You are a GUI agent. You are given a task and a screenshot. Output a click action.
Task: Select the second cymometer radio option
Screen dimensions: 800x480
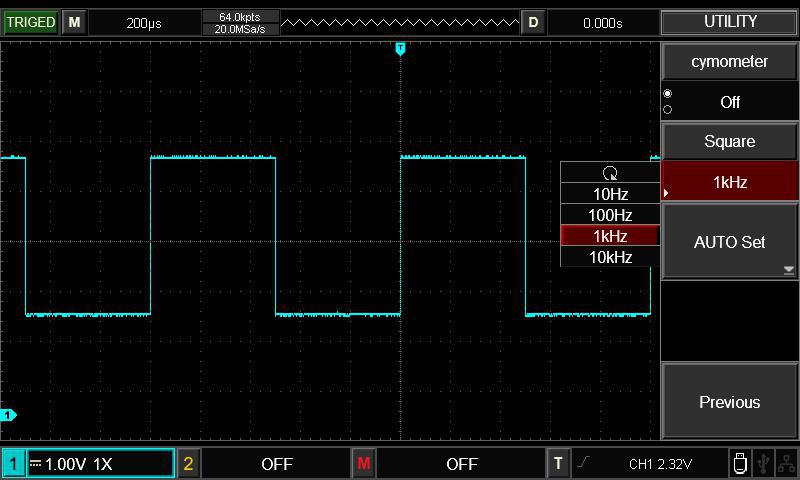click(x=668, y=110)
